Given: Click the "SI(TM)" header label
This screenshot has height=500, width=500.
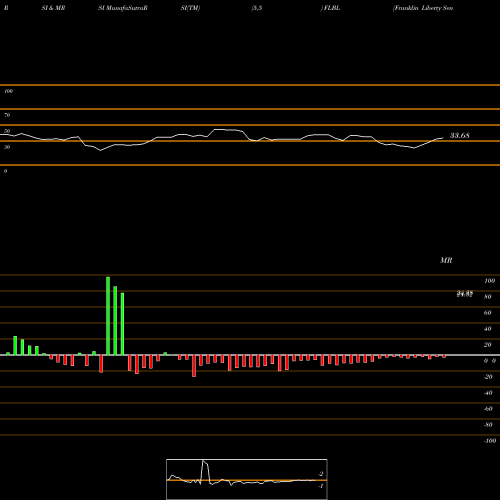Looking at the screenshot, I should pos(190,8).
